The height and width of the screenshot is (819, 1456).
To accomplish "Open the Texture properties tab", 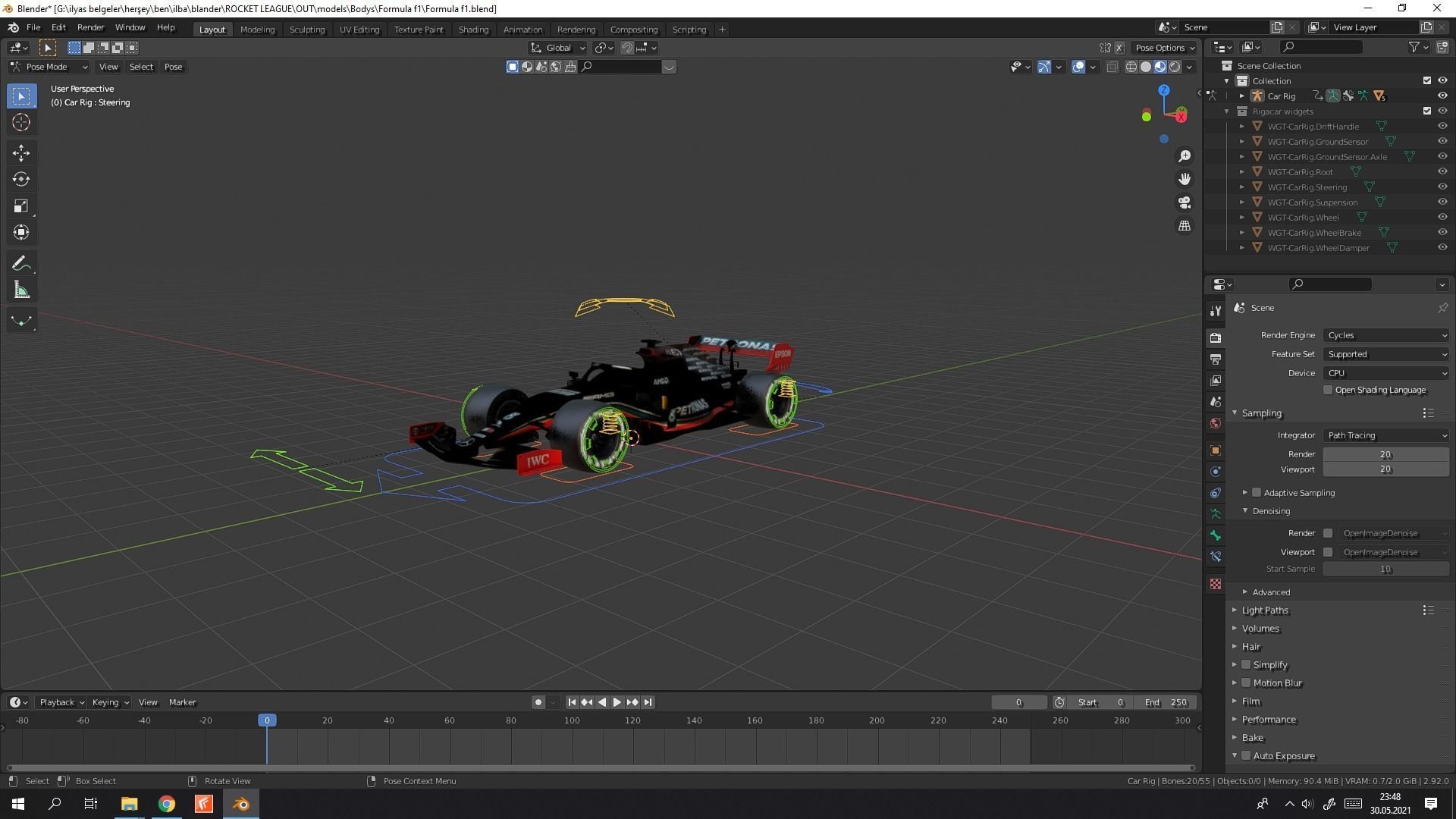I will coord(1216,584).
